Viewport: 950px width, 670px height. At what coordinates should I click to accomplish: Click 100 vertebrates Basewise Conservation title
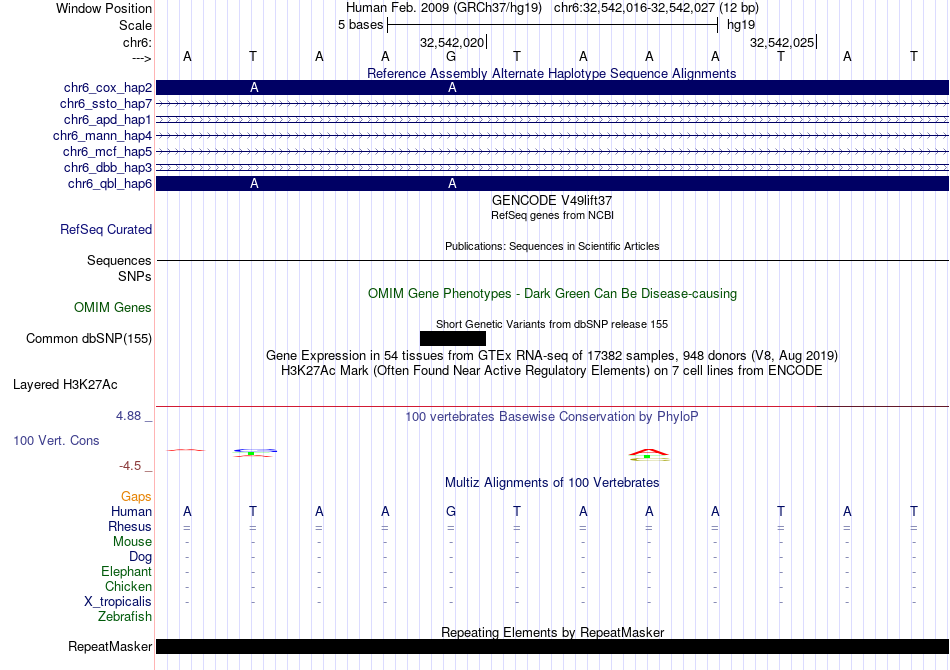click(x=552, y=417)
